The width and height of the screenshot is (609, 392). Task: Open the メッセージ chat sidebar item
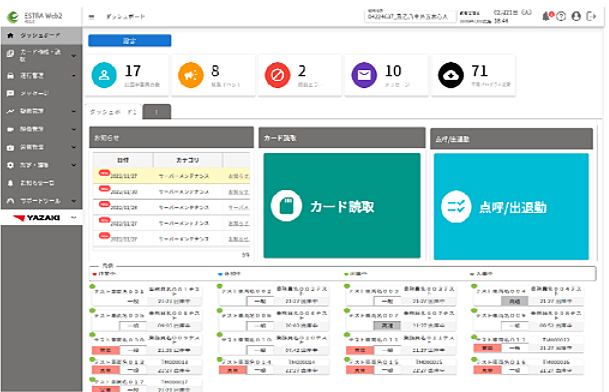pyautogui.click(x=41, y=93)
